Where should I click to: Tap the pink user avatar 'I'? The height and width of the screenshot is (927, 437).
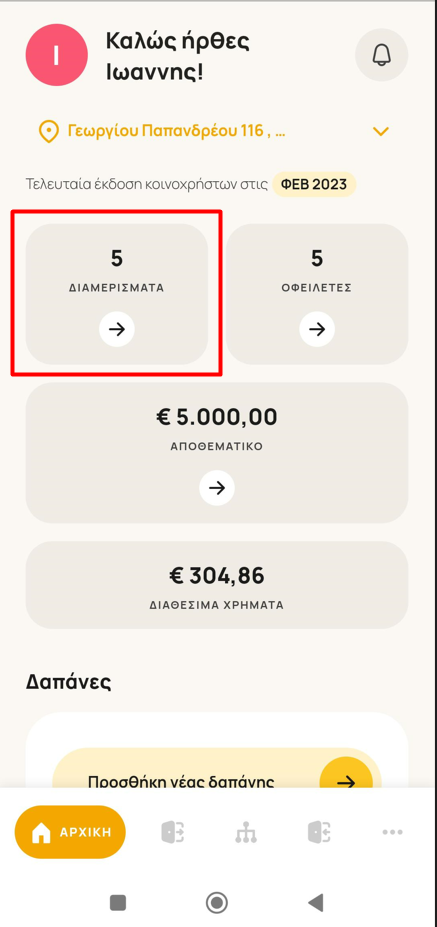57,55
